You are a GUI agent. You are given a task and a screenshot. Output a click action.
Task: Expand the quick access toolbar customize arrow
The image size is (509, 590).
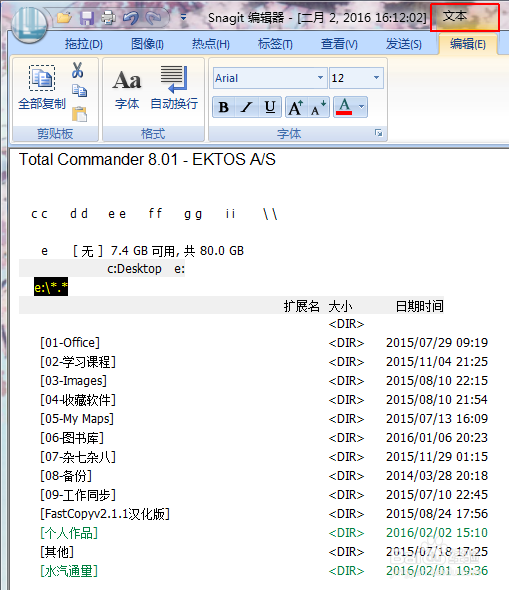click(184, 17)
